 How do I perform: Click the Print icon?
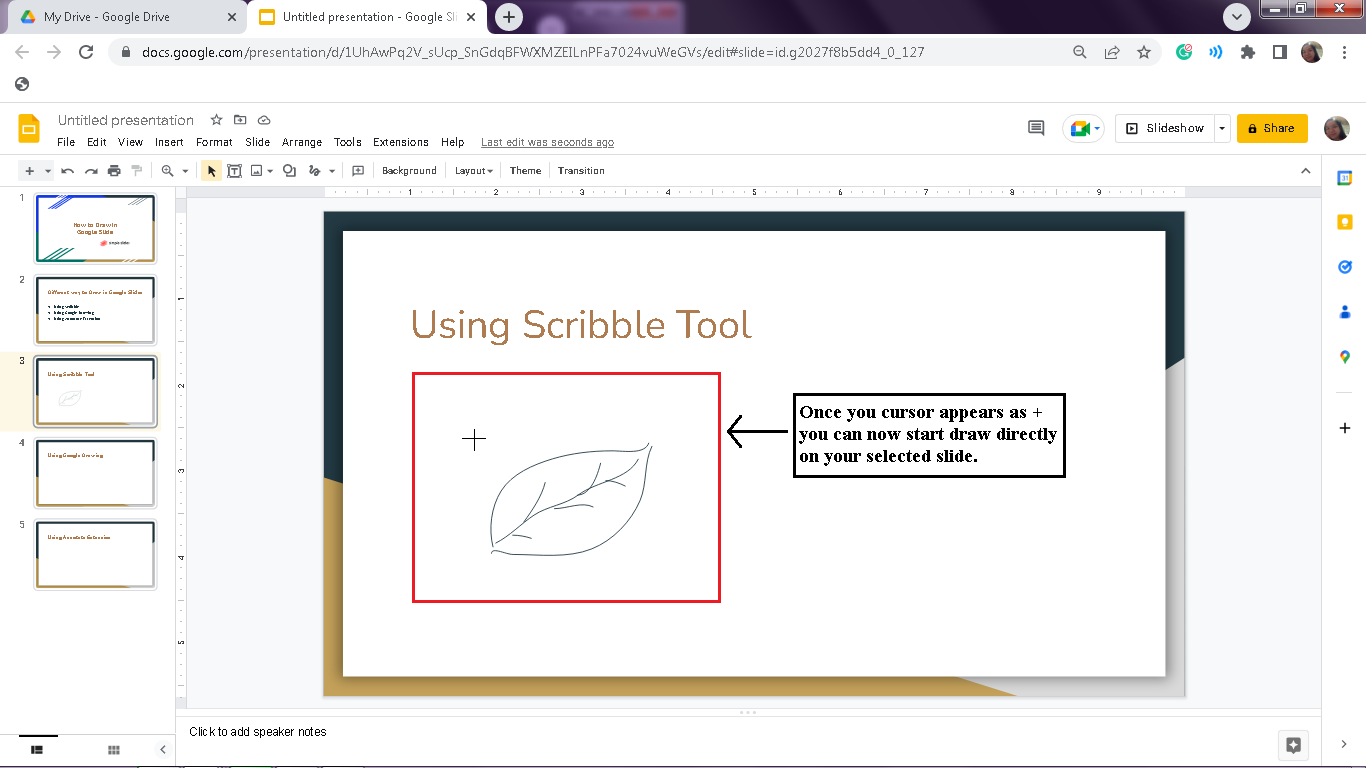[114, 171]
